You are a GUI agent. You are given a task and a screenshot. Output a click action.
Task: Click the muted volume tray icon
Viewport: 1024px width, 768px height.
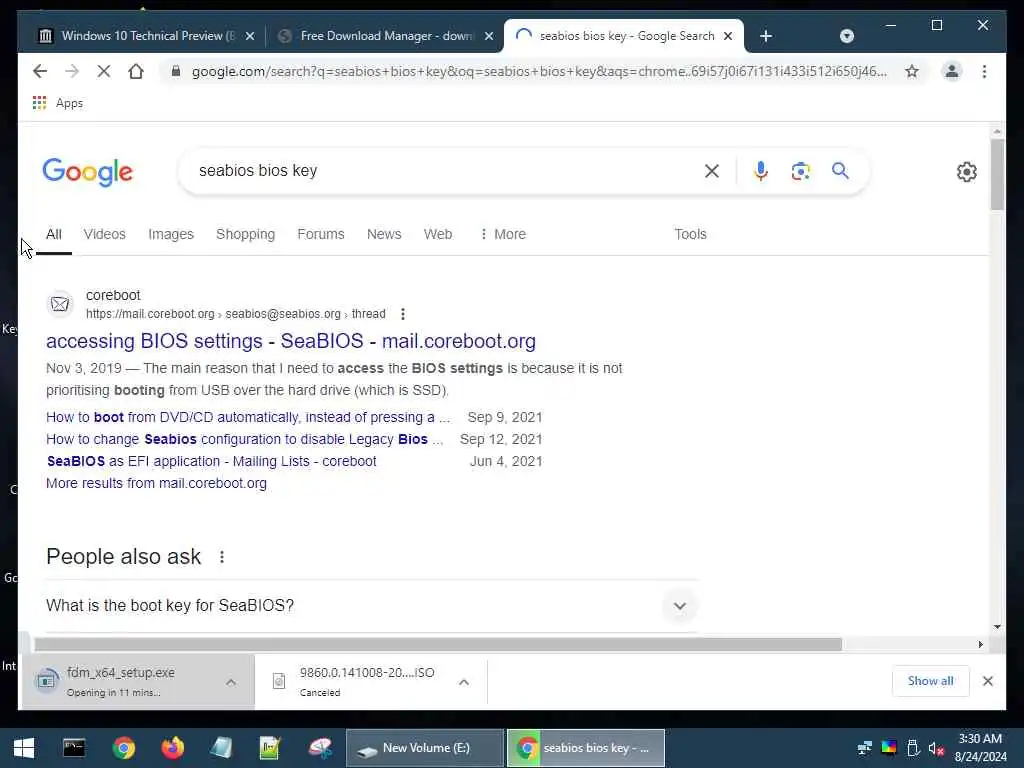pyautogui.click(x=936, y=748)
